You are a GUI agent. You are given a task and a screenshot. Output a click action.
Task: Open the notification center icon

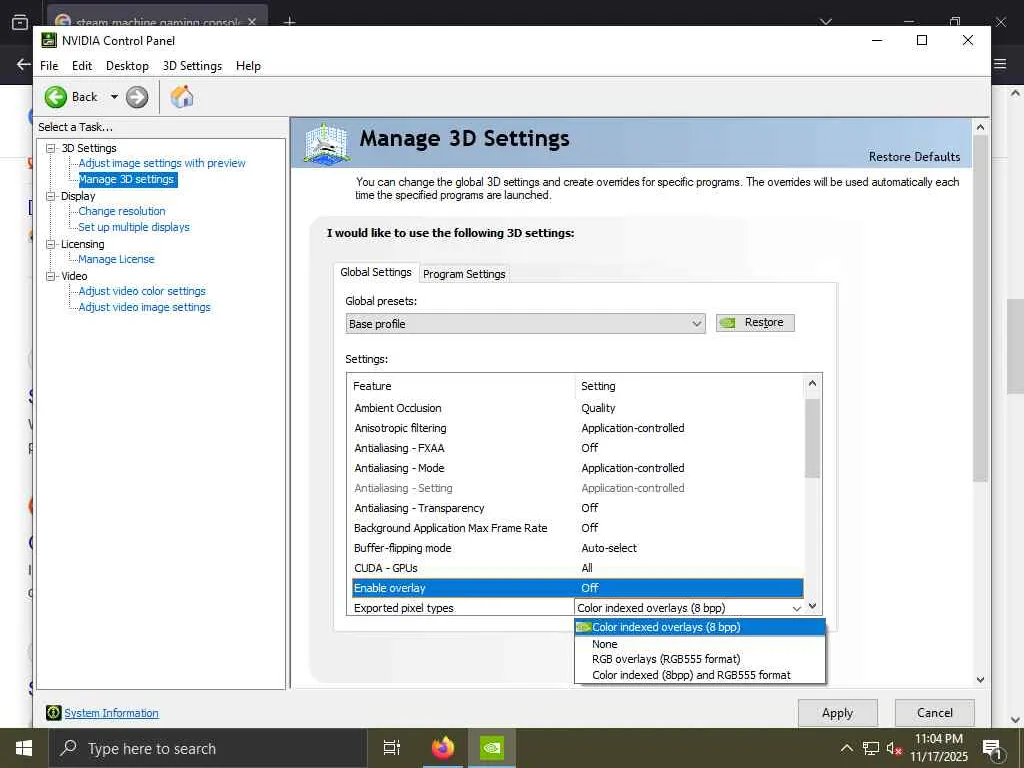tap(992, 749)
